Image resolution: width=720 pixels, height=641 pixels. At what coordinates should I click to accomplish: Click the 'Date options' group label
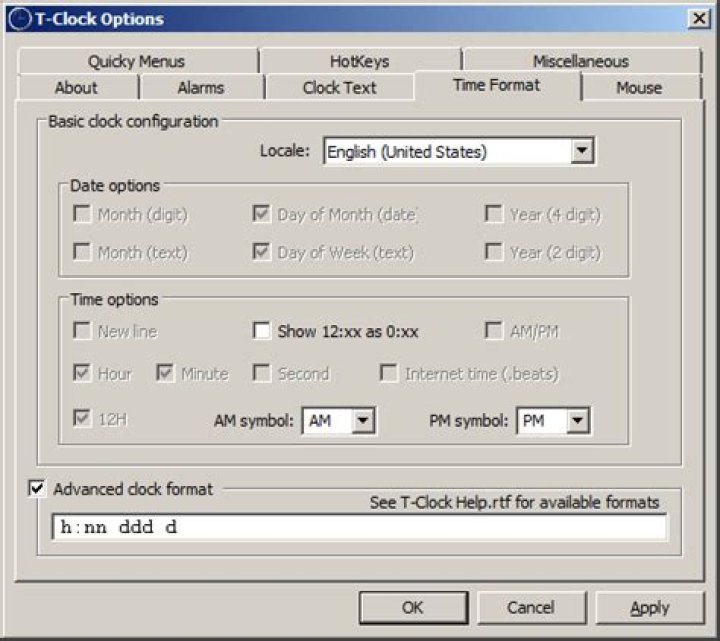pyautogui.click(x=115, y=186)
